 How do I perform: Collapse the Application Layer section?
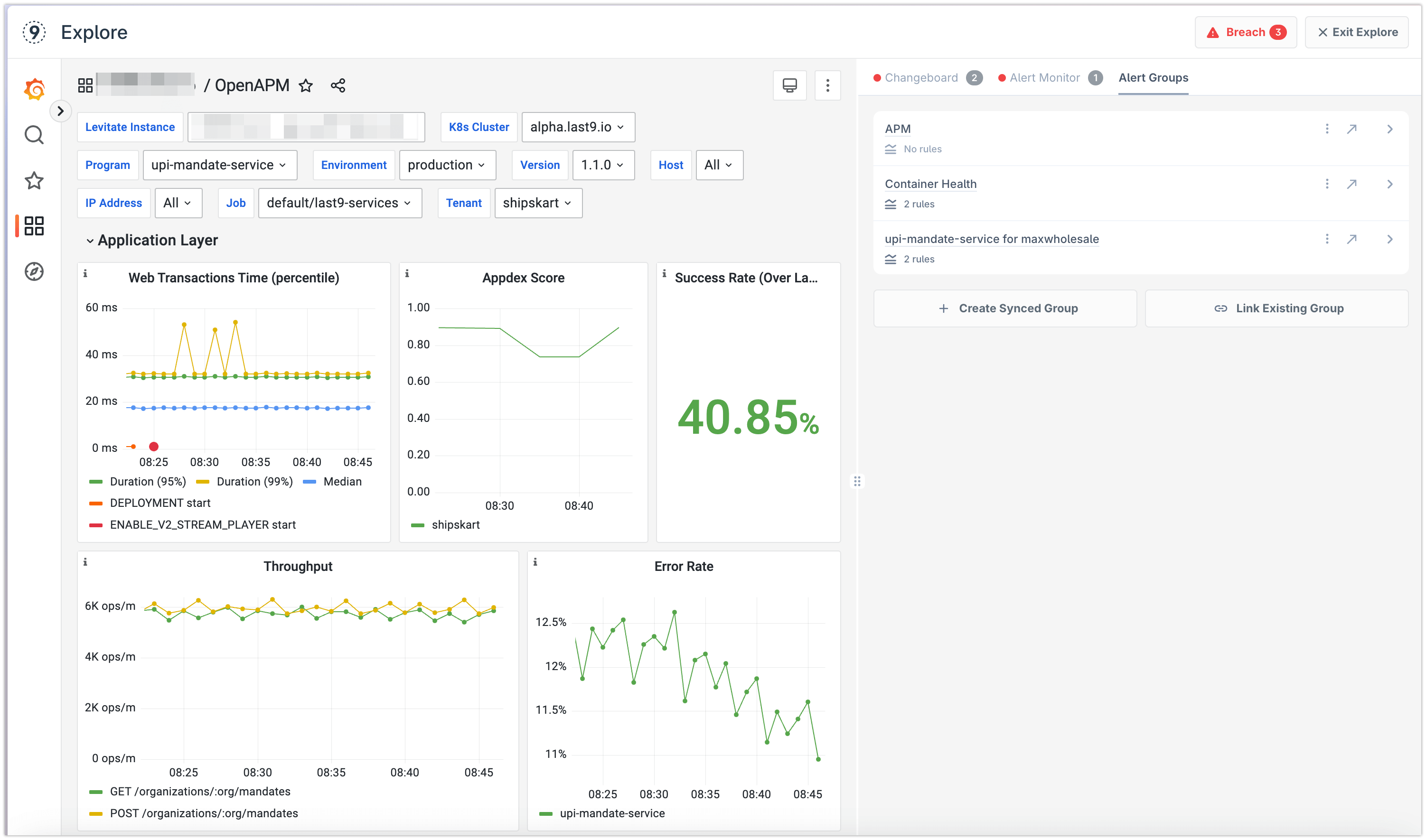coord(90,240)
